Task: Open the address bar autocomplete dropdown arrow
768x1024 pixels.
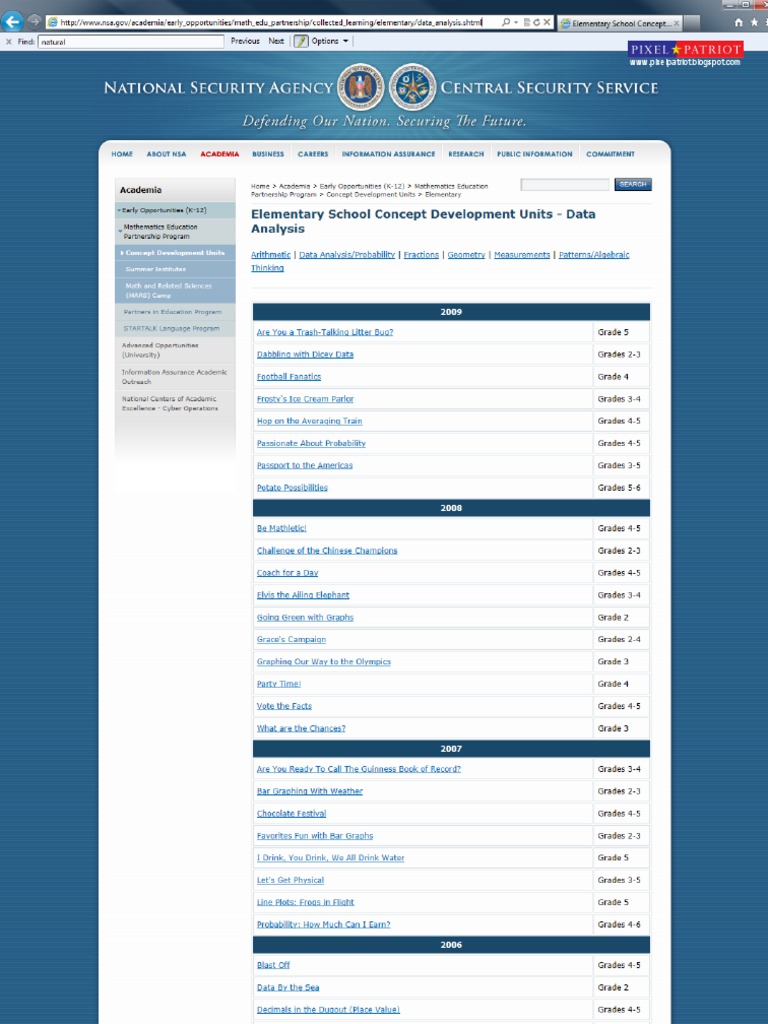Action: (516, 22)
